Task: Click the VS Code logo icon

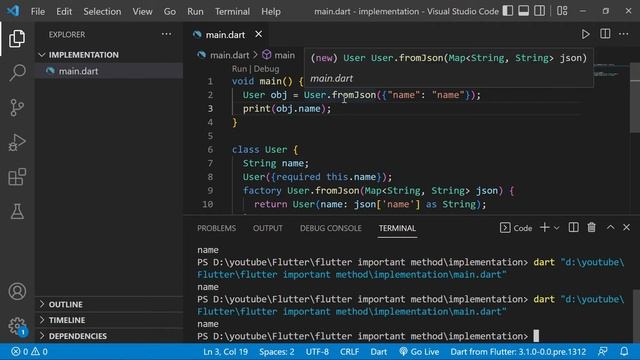Action: point(13,11)
